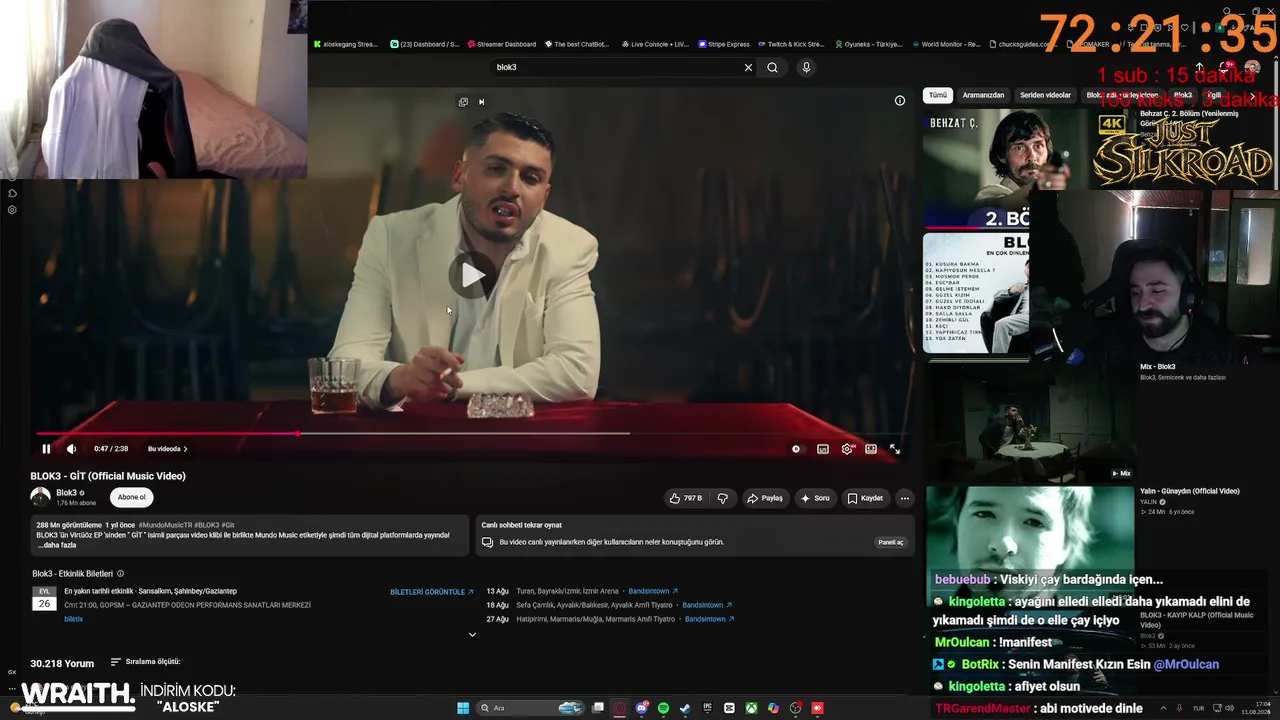Subscribe with the 'Abone ol' button

[131, 497]
